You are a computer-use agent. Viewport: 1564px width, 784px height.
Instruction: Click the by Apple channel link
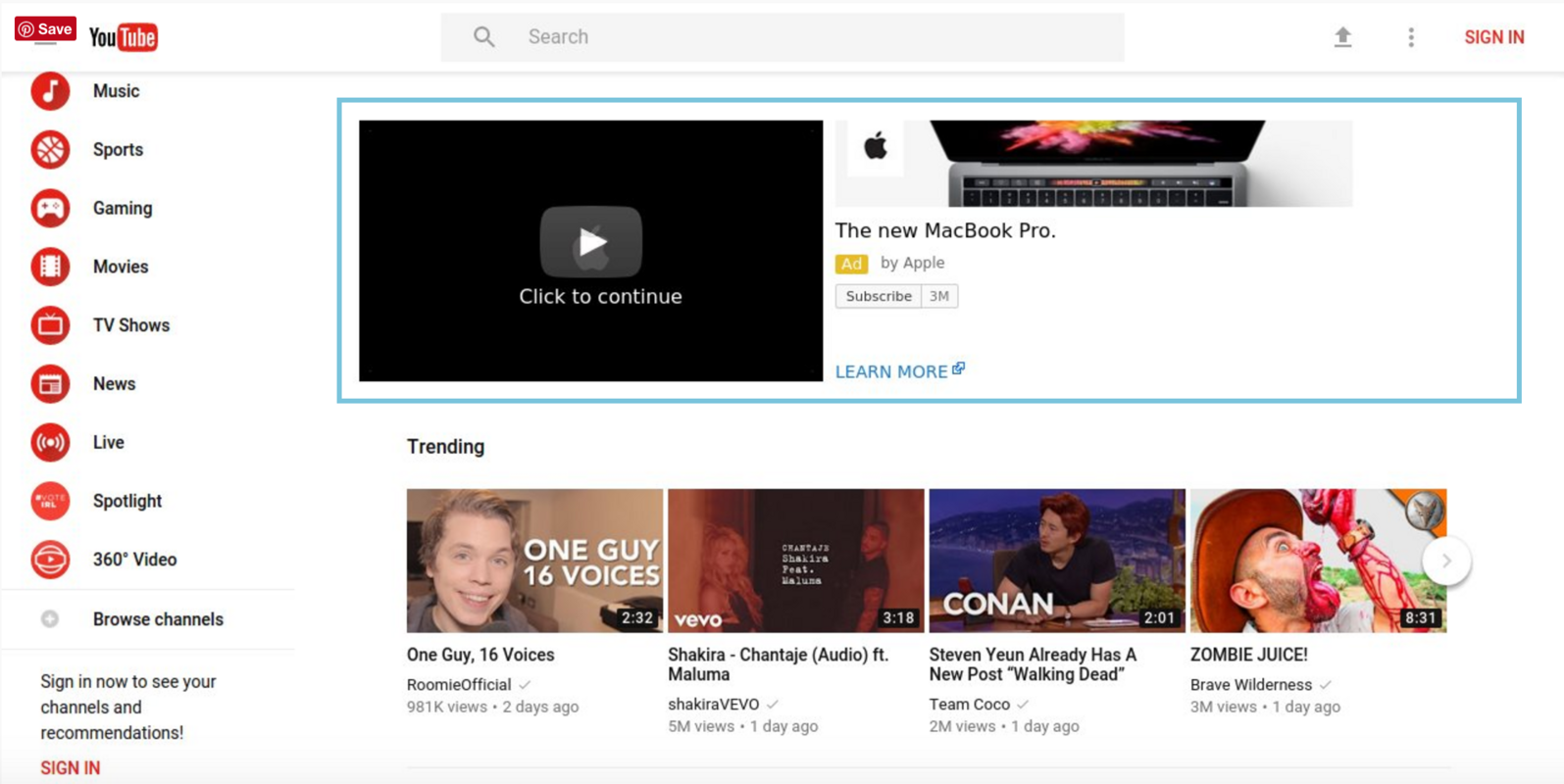pos(912,263)
